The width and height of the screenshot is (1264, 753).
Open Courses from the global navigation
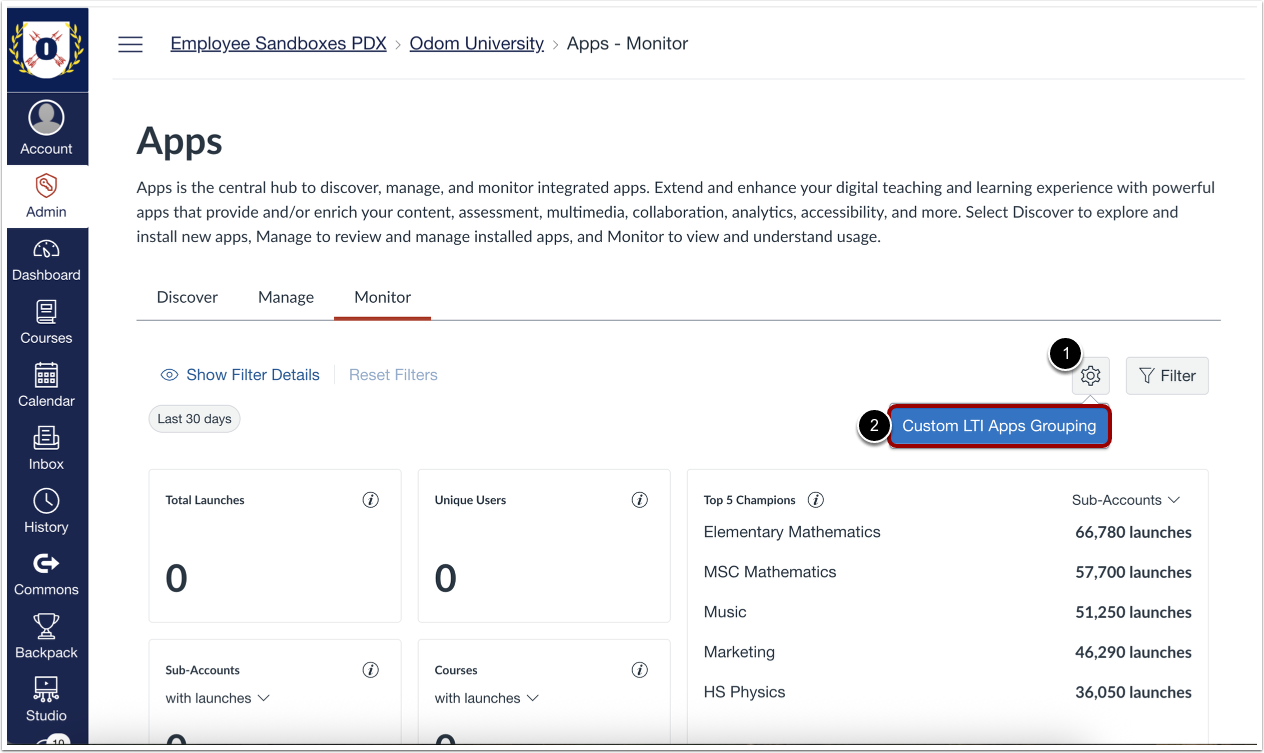point(47,322)
